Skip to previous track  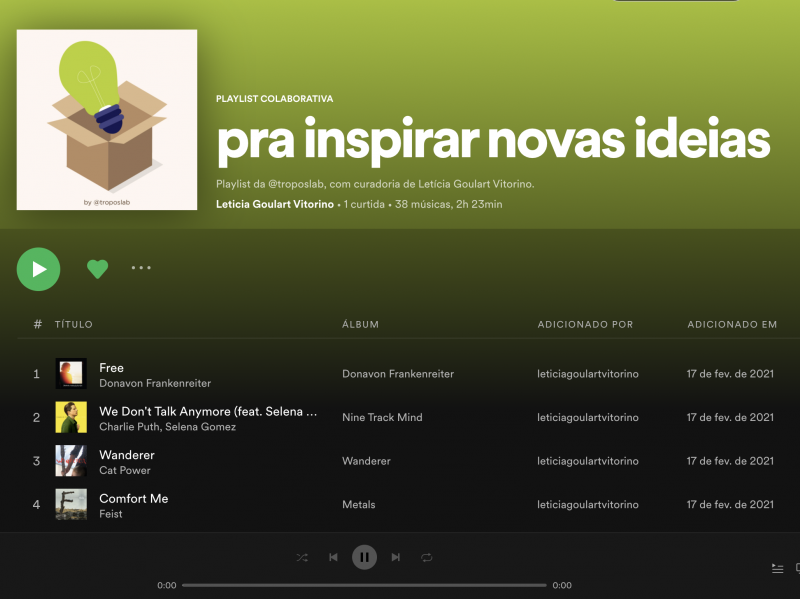[333, 557]
